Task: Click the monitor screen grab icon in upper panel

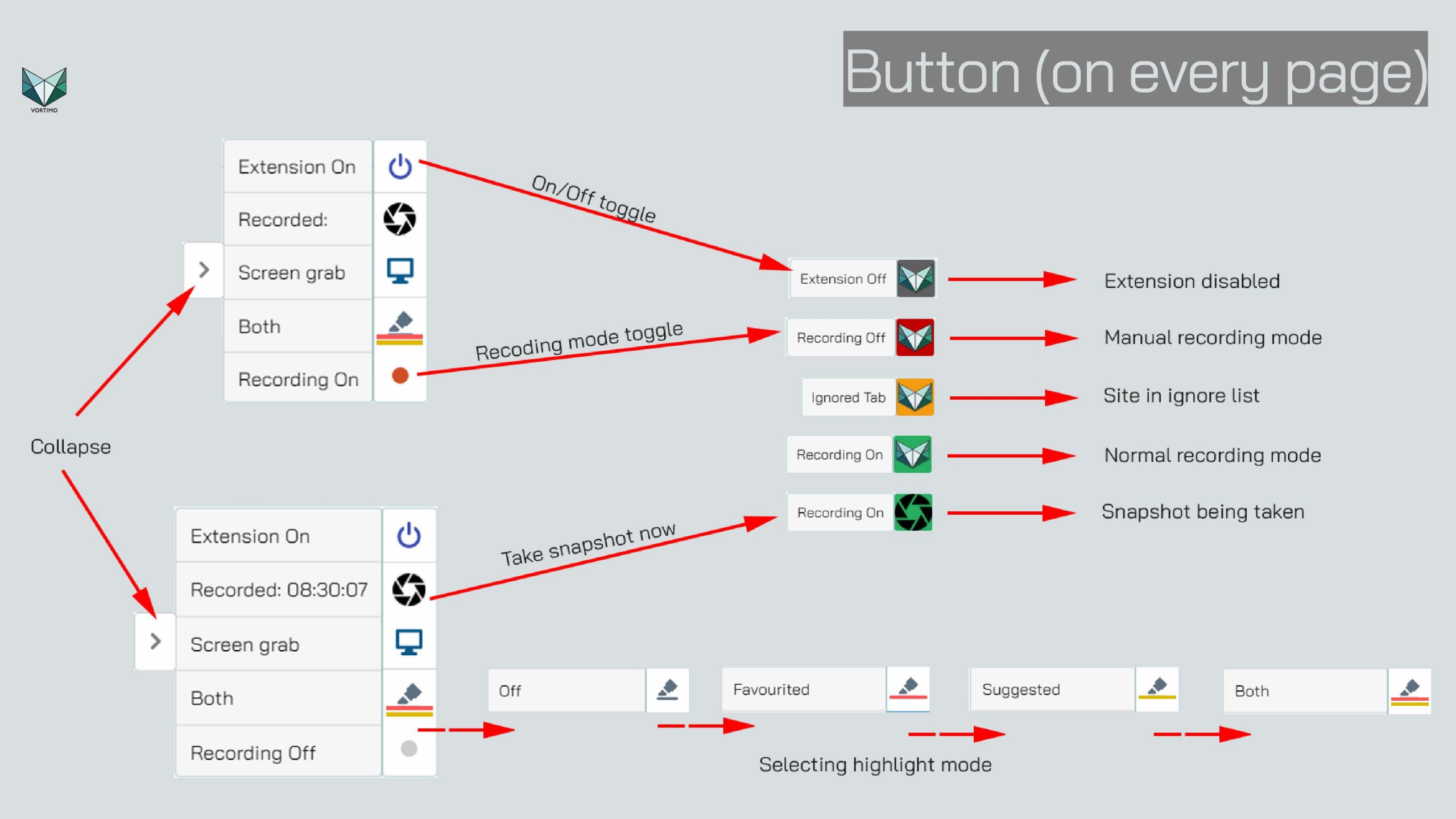Action: [400, 271]
